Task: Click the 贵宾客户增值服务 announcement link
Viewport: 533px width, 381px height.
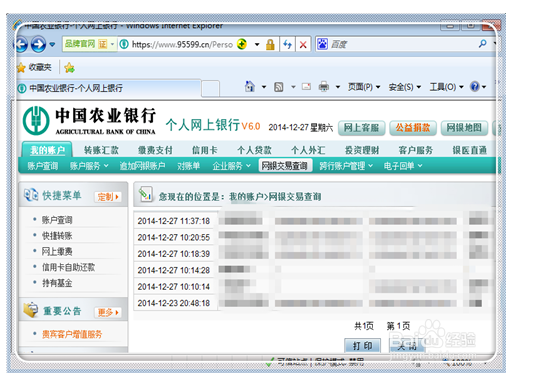Action: pos(72,334)
